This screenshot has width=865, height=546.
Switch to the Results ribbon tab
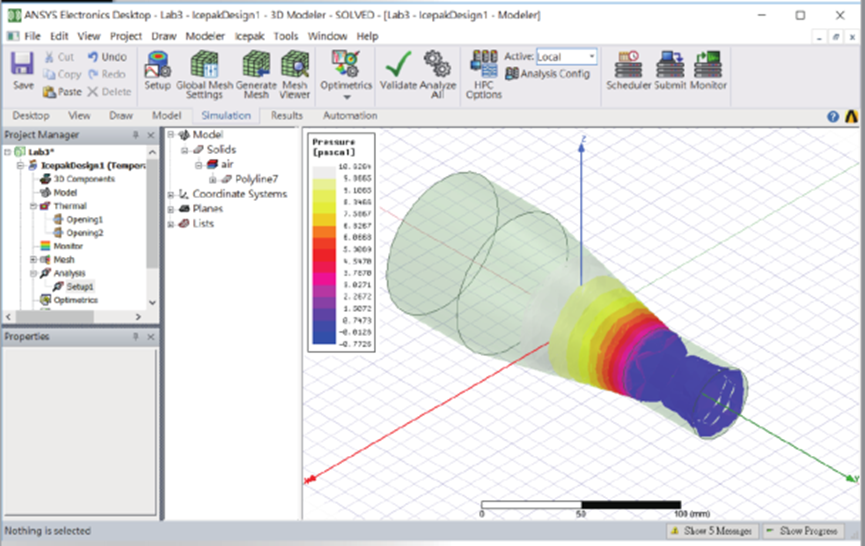point(287,116)
